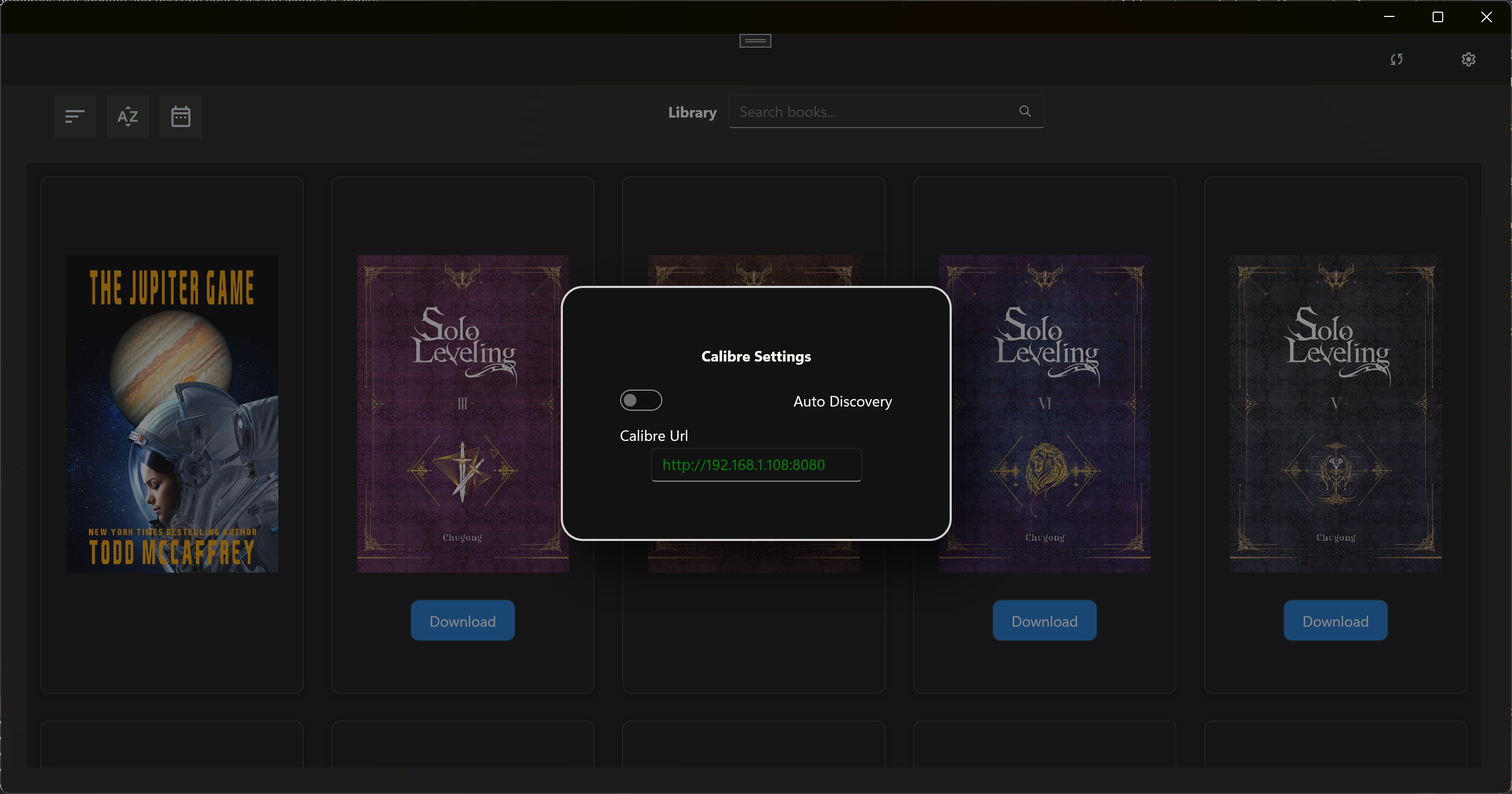Enable the Auto Discovery toggle
This screenshot has height=794, width=1512.
[x=641, y=400]
